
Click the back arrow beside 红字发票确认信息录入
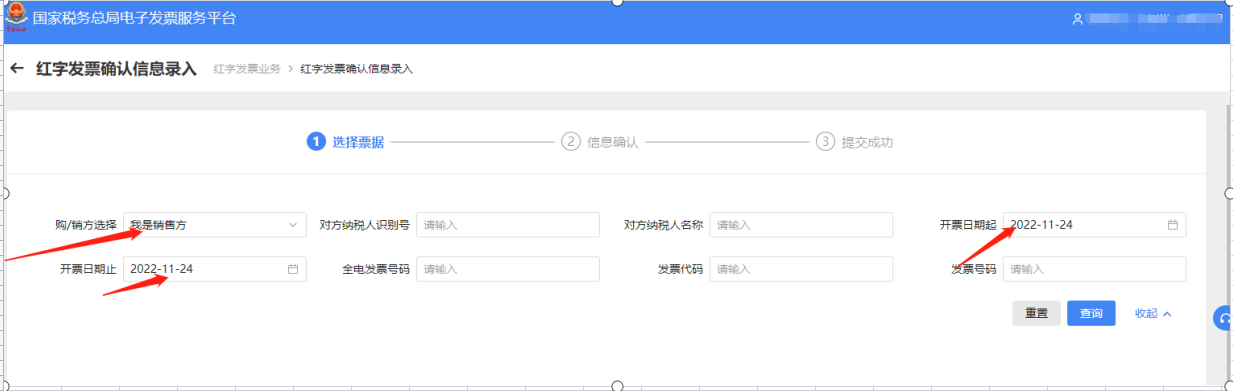point(16,69)
